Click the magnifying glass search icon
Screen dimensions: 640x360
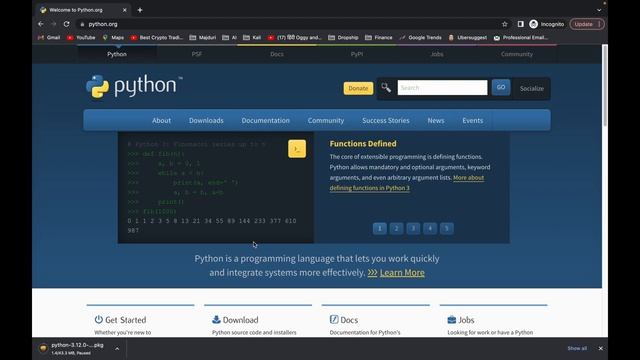(386, 87)
